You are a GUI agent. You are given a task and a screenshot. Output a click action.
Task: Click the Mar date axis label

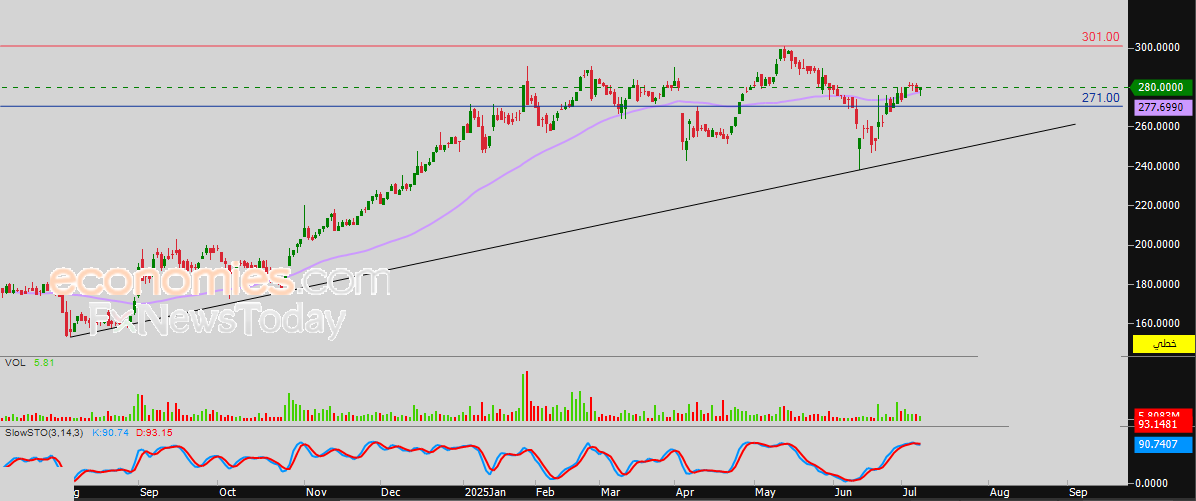pos(610,493)
